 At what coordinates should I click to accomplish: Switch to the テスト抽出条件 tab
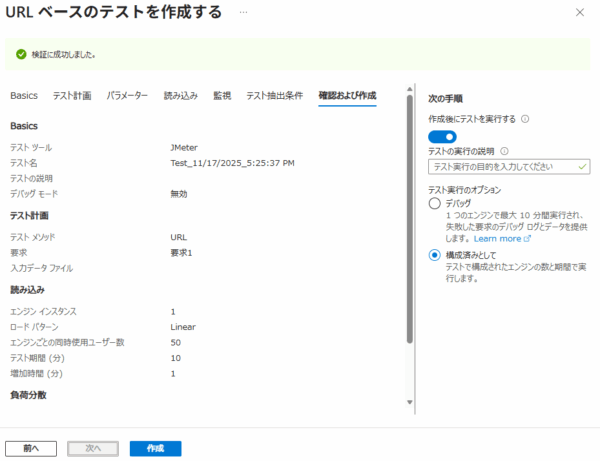point(274,96)
